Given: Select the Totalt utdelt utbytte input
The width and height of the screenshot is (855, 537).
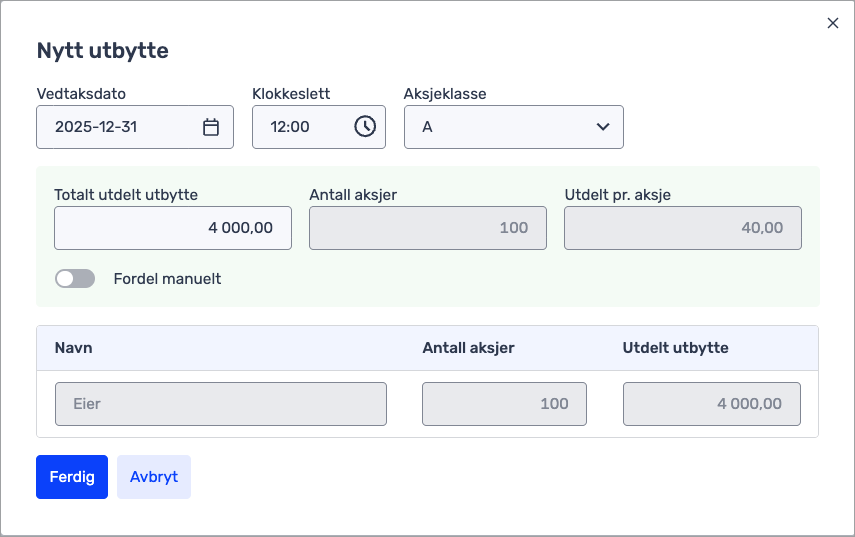Looking at the screenshot, I should pyautogui.click(x=172, y=228).
